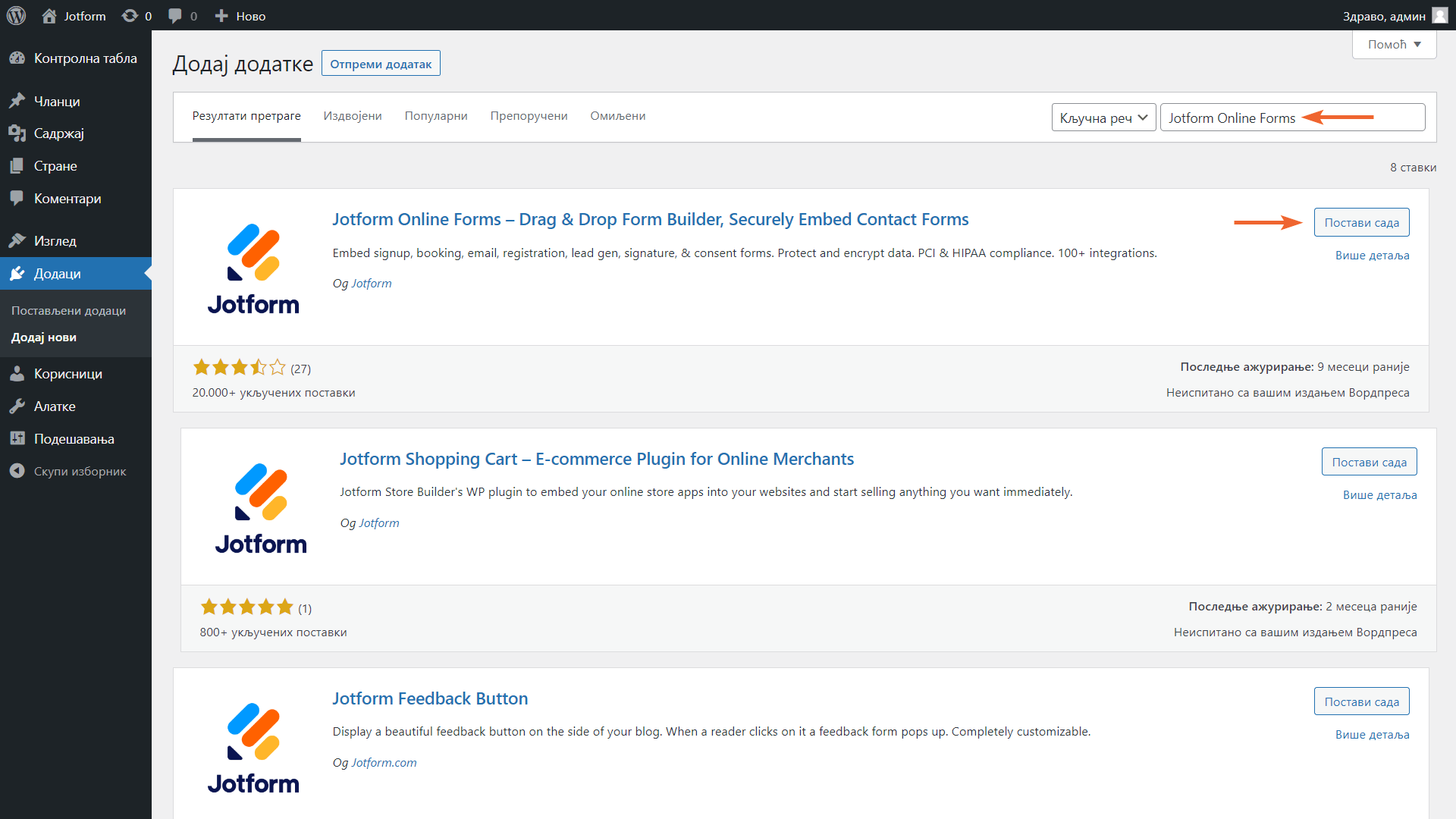This screenshot has height=819, width=1456.
Task: Open the updates icon in admin bar
Action: (x=130, y=15)
